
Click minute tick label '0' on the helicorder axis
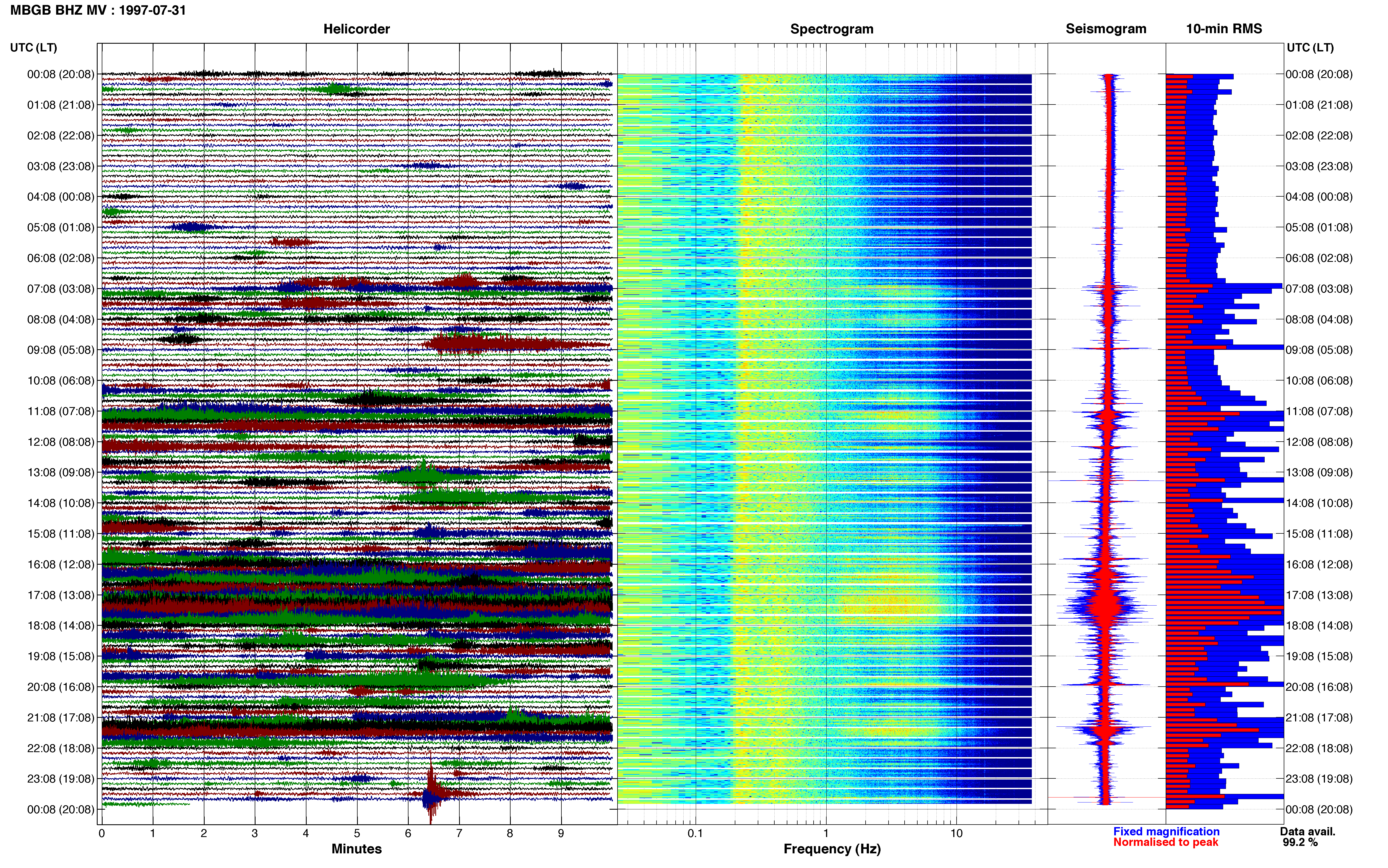101,833
